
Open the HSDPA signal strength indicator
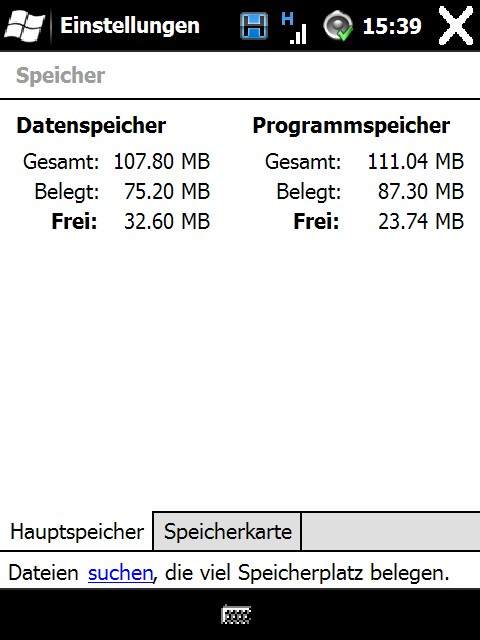pos(294,28)
